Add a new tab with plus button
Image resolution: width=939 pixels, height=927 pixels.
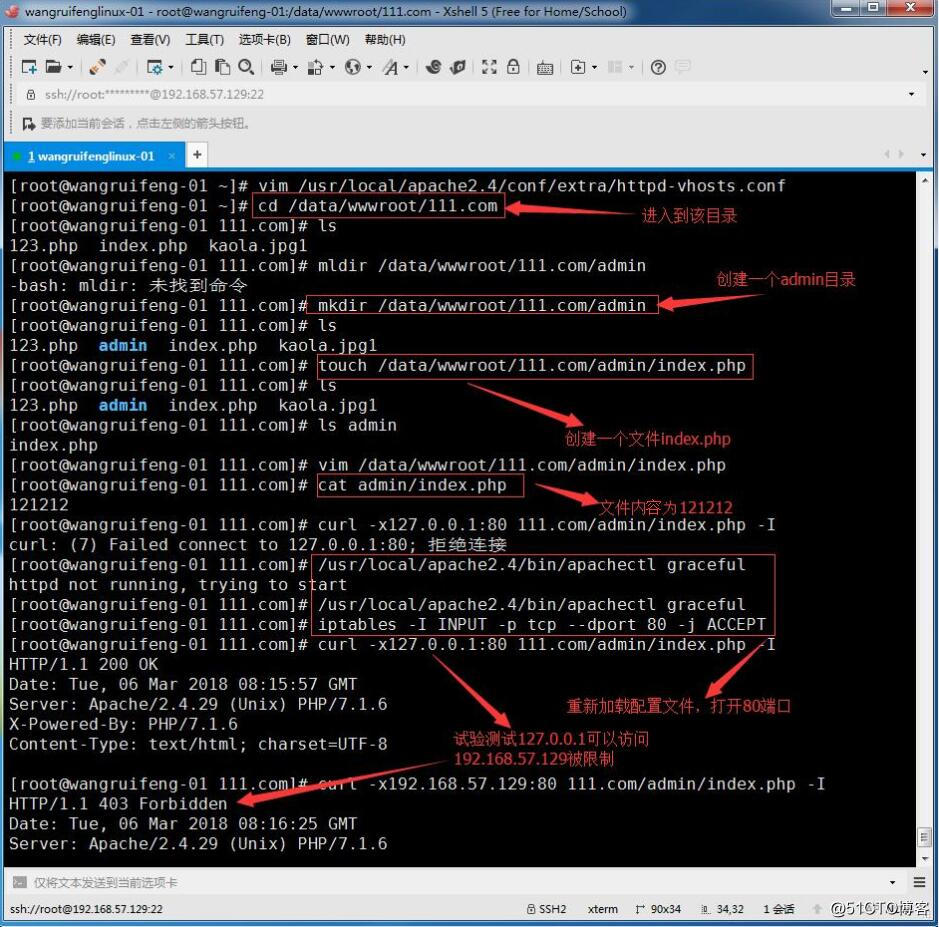point(196,155)
